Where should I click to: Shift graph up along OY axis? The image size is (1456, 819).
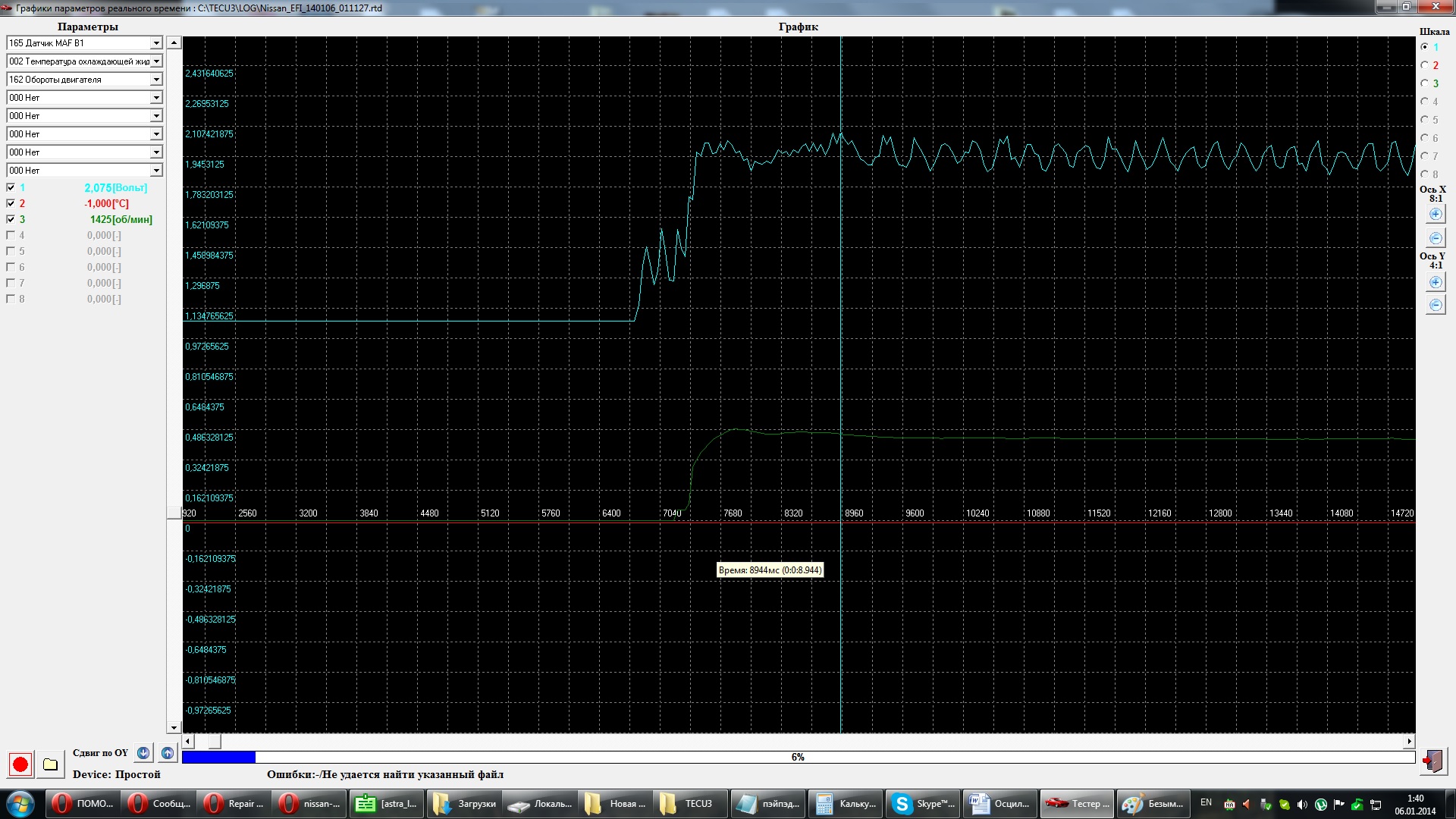point(168,753)
